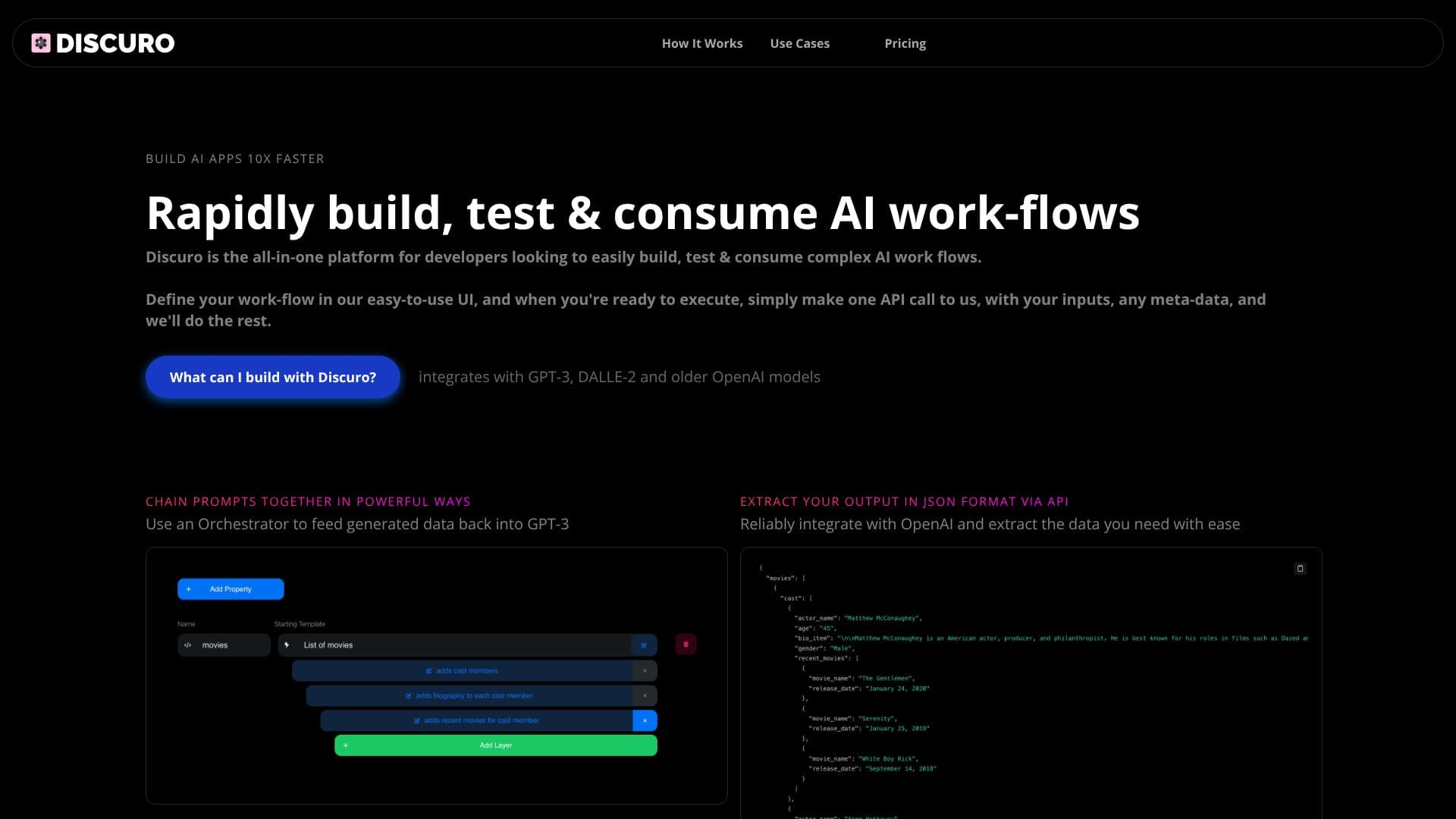Click the 'Rapidly build, test & consume' headline
The image size is (1456, 819).
click(x=642, y=212)
